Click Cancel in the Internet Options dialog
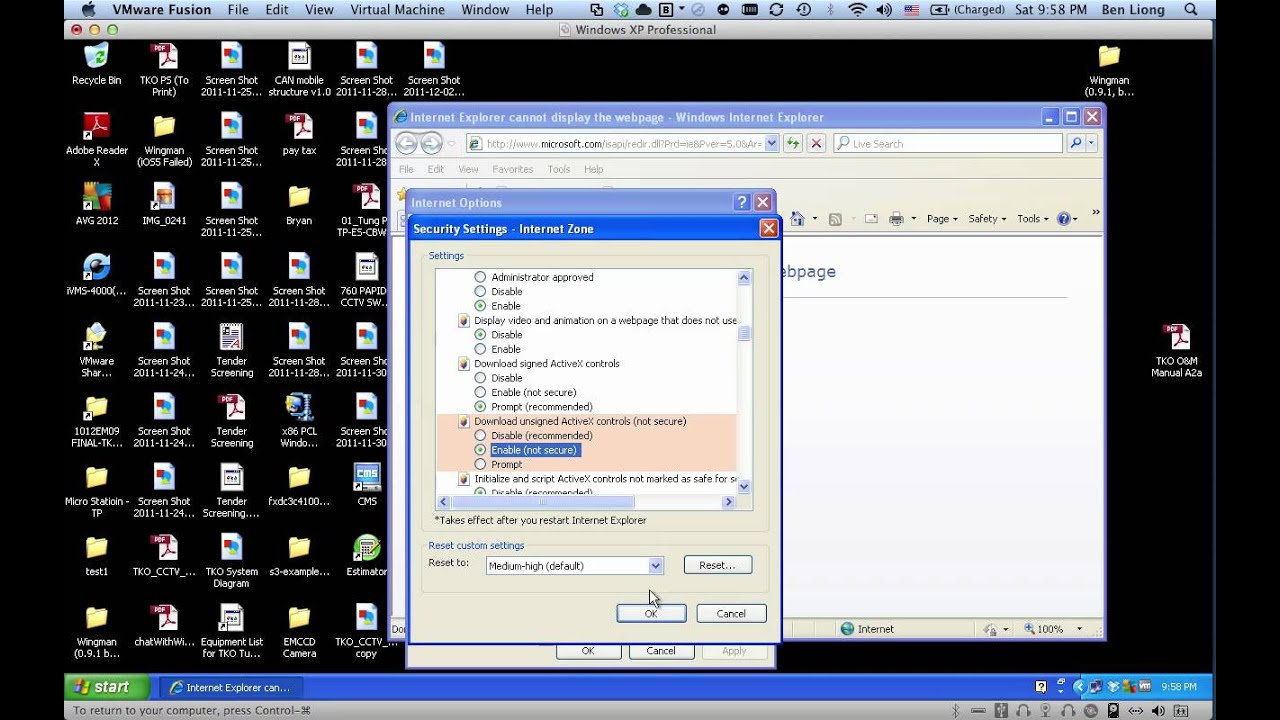Image resolution: width=1280 pixels, height=720 pixels. pyautogui.click(x=661, y=651)
